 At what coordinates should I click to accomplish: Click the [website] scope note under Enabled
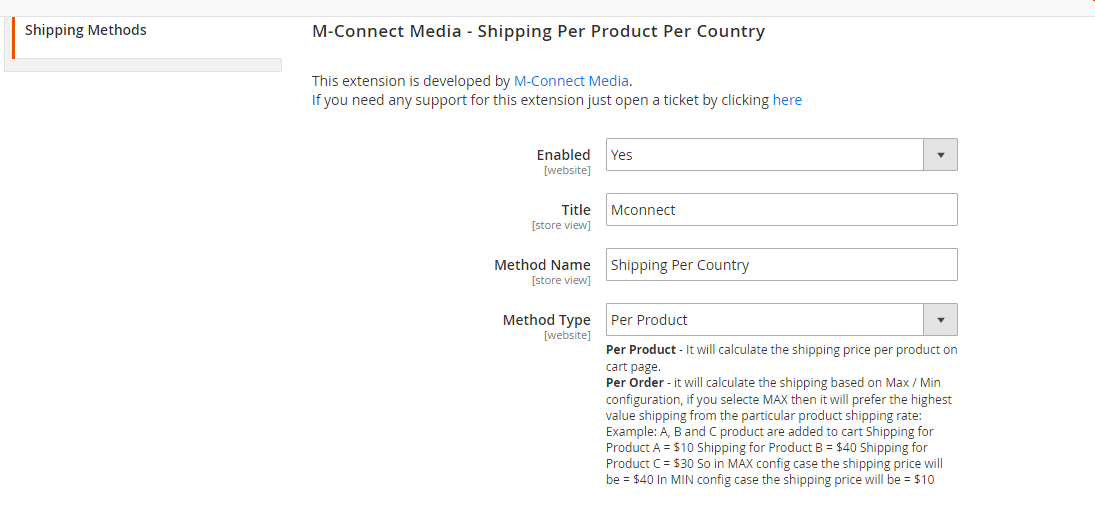pyautogui.click(x=567, y=171)
